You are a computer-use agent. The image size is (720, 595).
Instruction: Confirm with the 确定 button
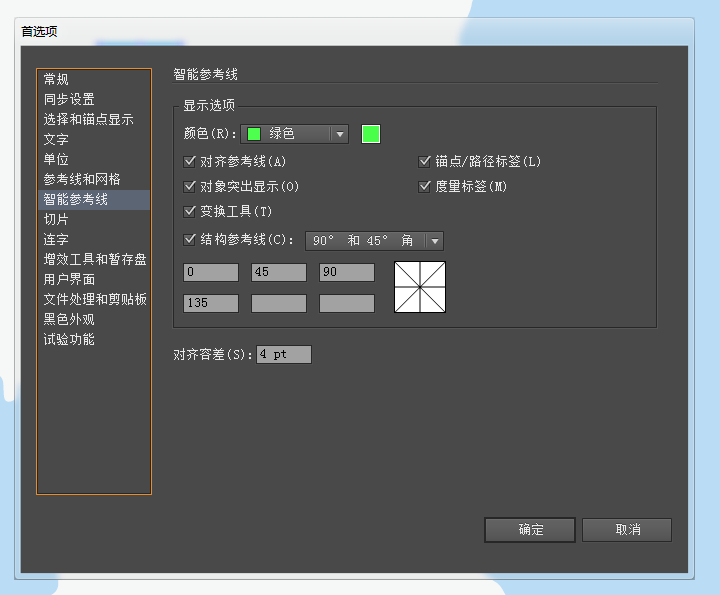coord(530,530)
